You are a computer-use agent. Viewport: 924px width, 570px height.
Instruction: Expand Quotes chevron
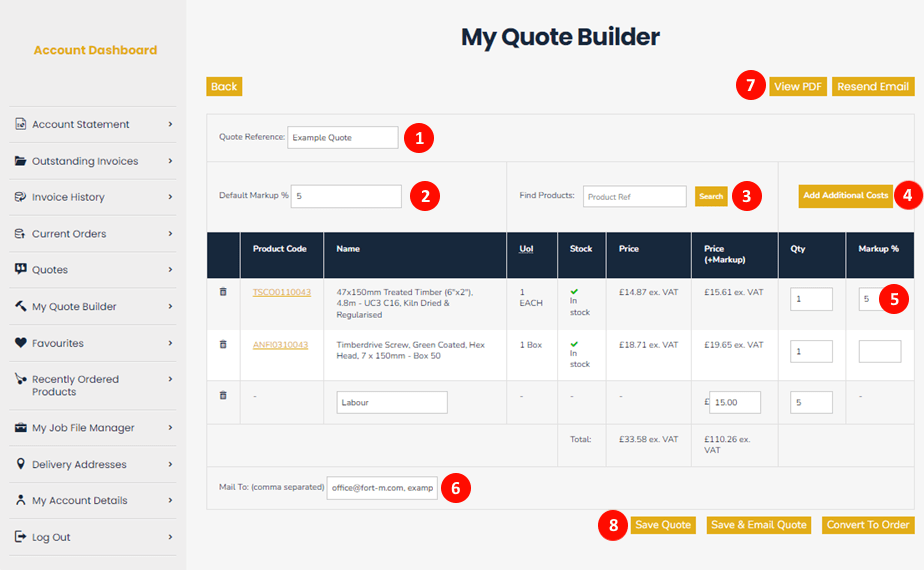point(170,269)
